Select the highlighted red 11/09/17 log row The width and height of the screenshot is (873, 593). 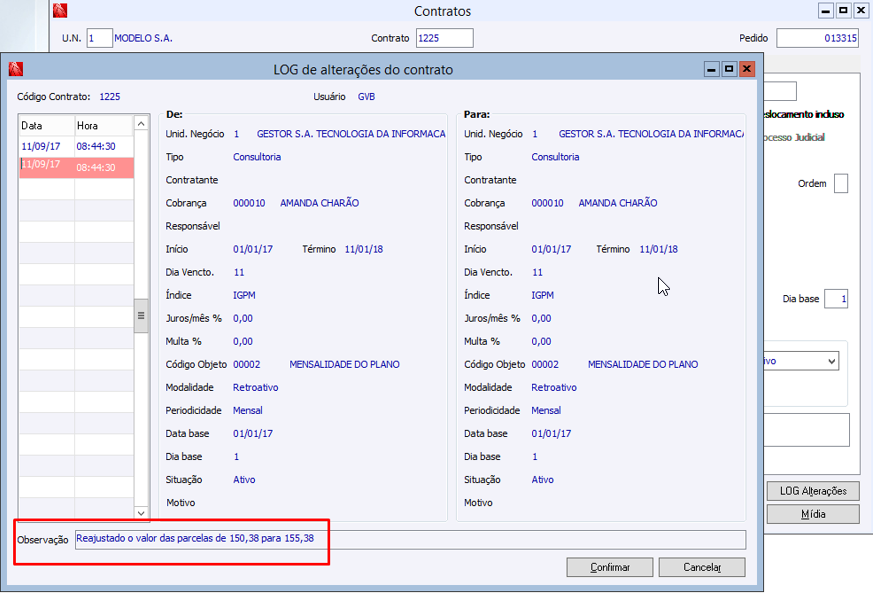pyautogui.click(x=76, y=168)
